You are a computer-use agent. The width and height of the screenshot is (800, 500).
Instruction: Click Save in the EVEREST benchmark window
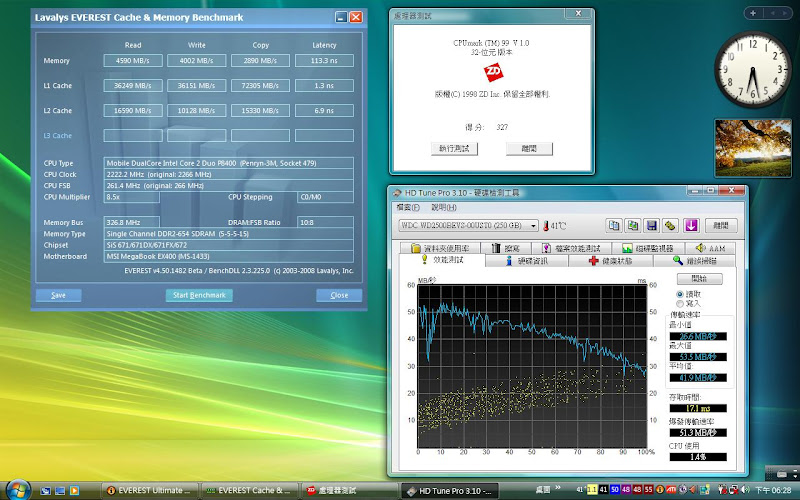click(58, 295)
